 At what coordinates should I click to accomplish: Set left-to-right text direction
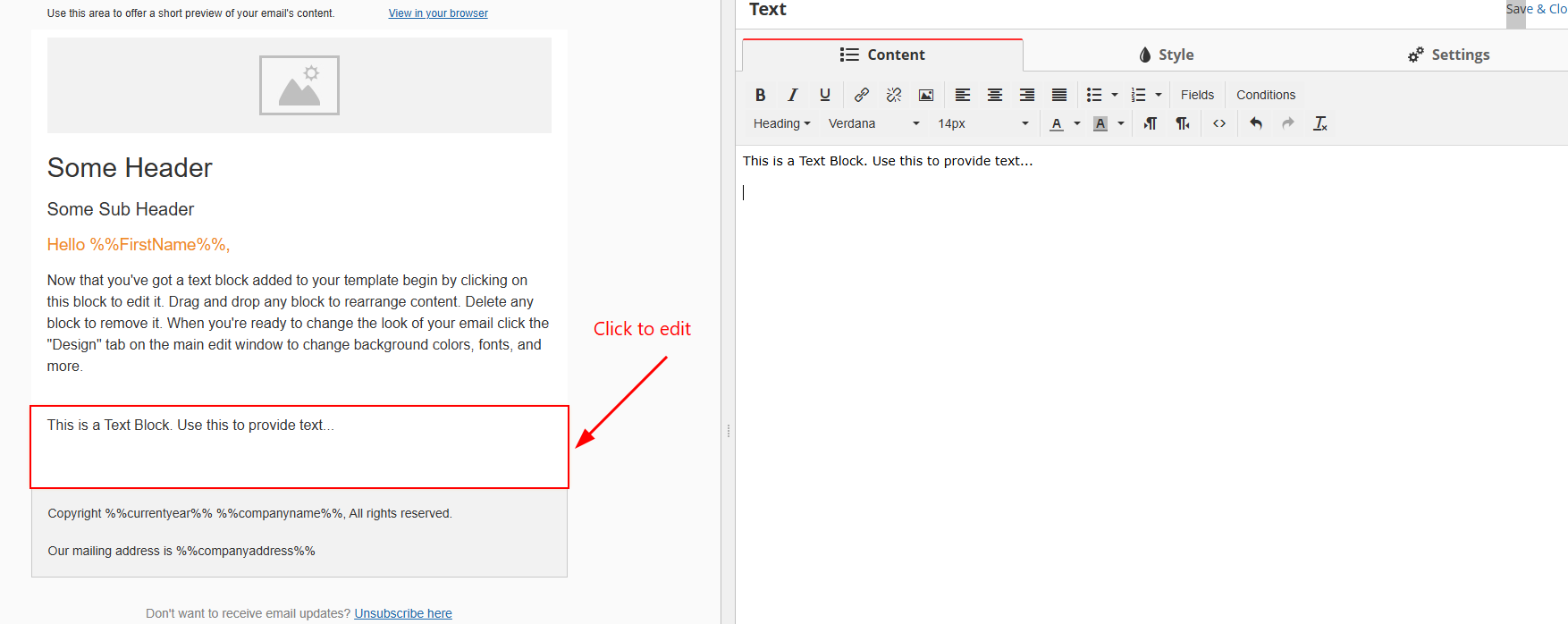1151,123
